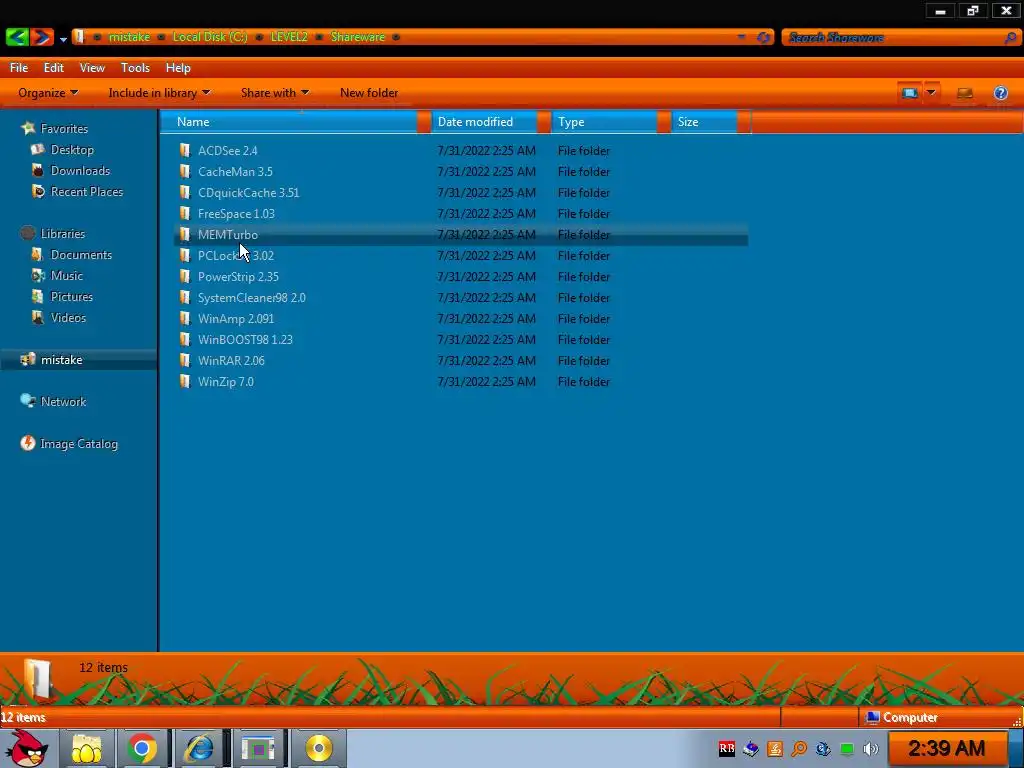1024x768 pixels.
Task: Open Recent Places in navigation pane
Action: coord(87,191)
